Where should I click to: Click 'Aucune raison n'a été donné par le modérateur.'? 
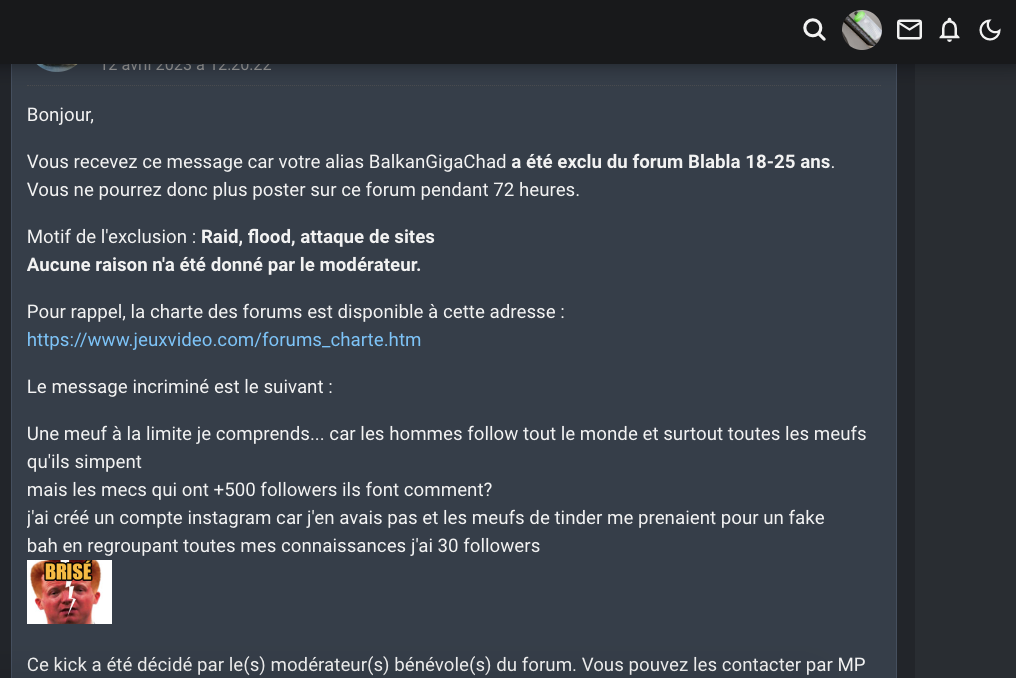223,265
